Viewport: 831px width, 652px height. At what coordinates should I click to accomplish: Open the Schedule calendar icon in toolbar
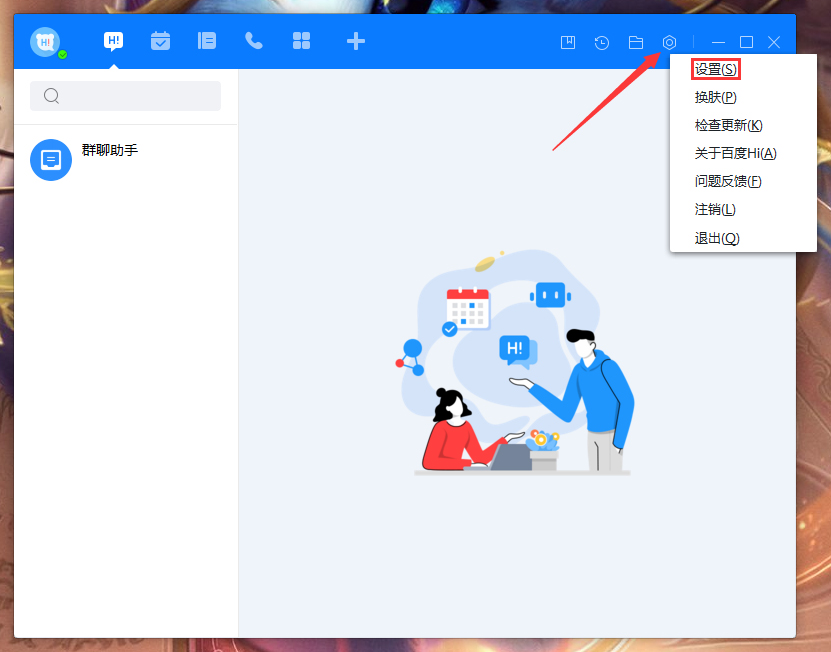pos(160,41)
